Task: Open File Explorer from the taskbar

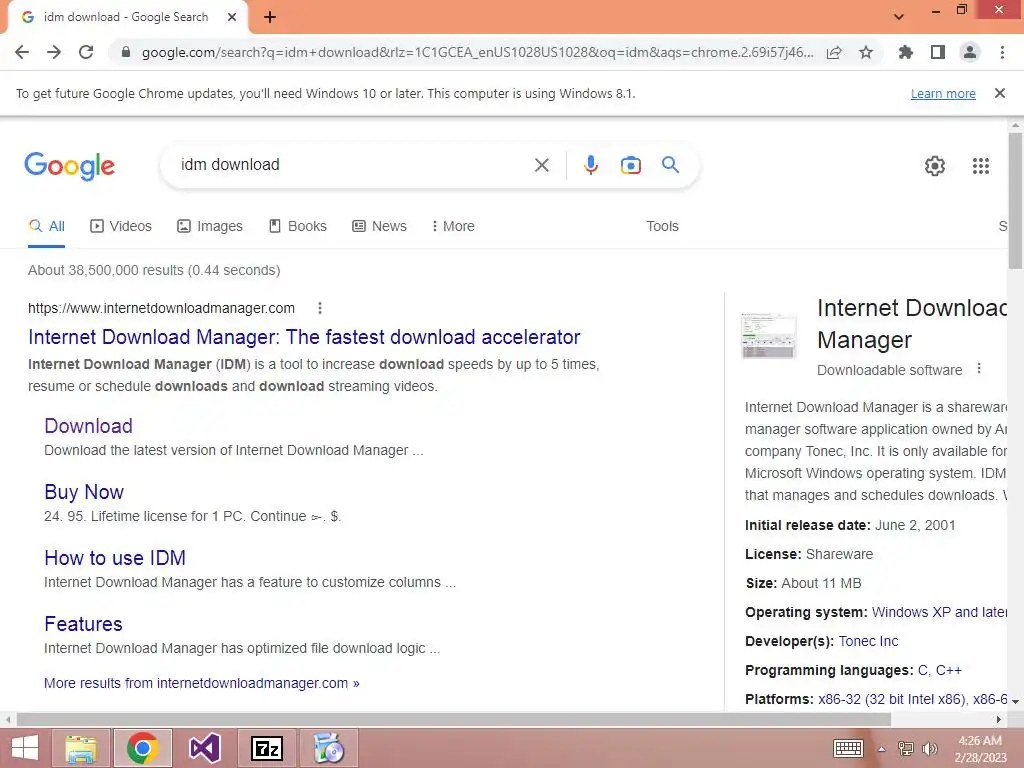Action: 82,748
